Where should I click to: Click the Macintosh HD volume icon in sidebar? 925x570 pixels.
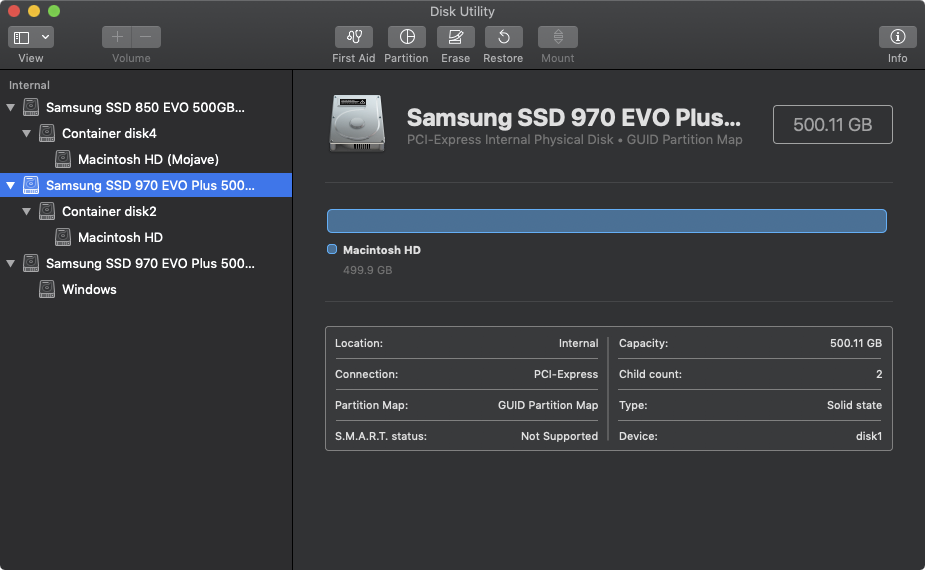pyautogui.click(x=63, y=237)
